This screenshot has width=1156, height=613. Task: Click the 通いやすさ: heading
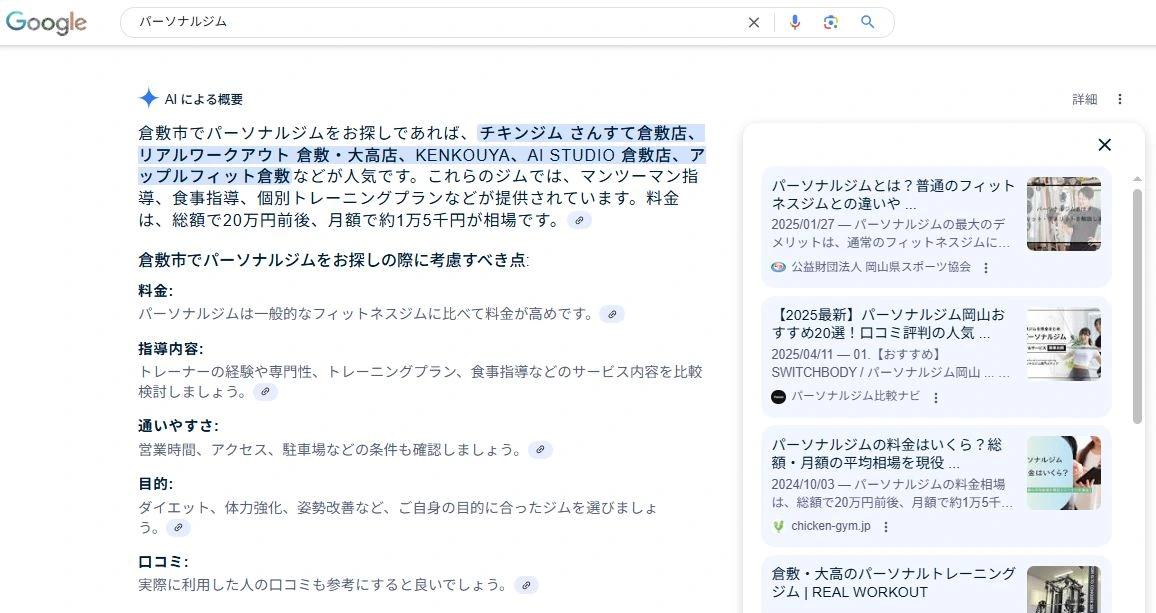point(178,426)
